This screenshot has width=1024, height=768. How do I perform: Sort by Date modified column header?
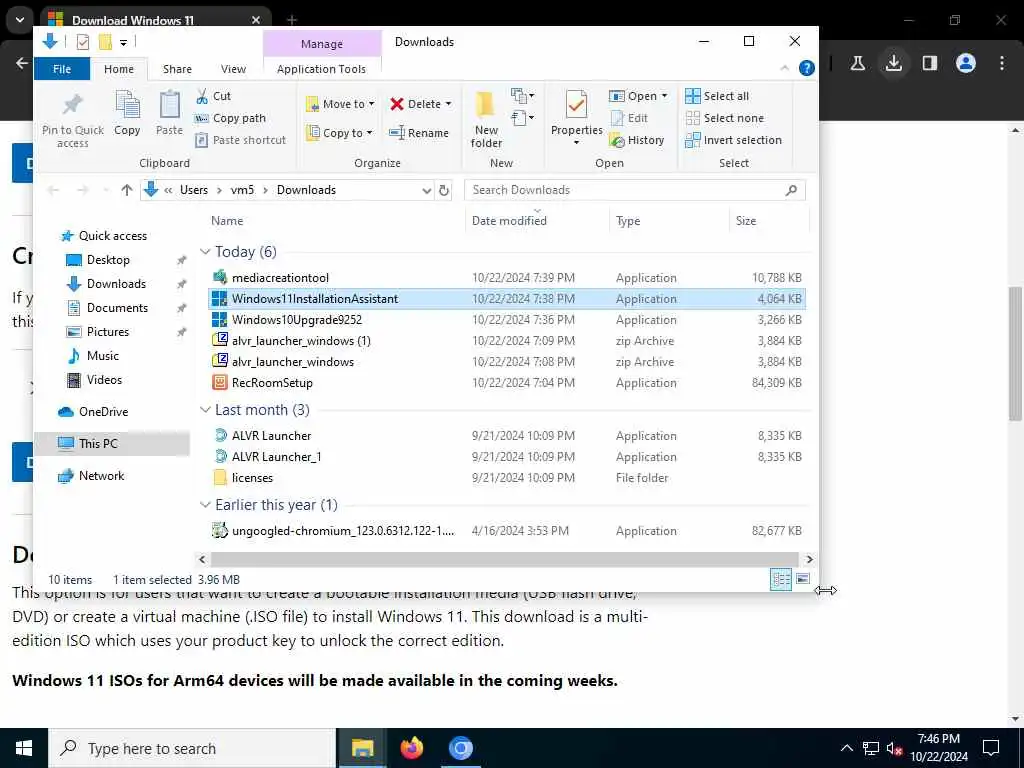tap(509, 221)
